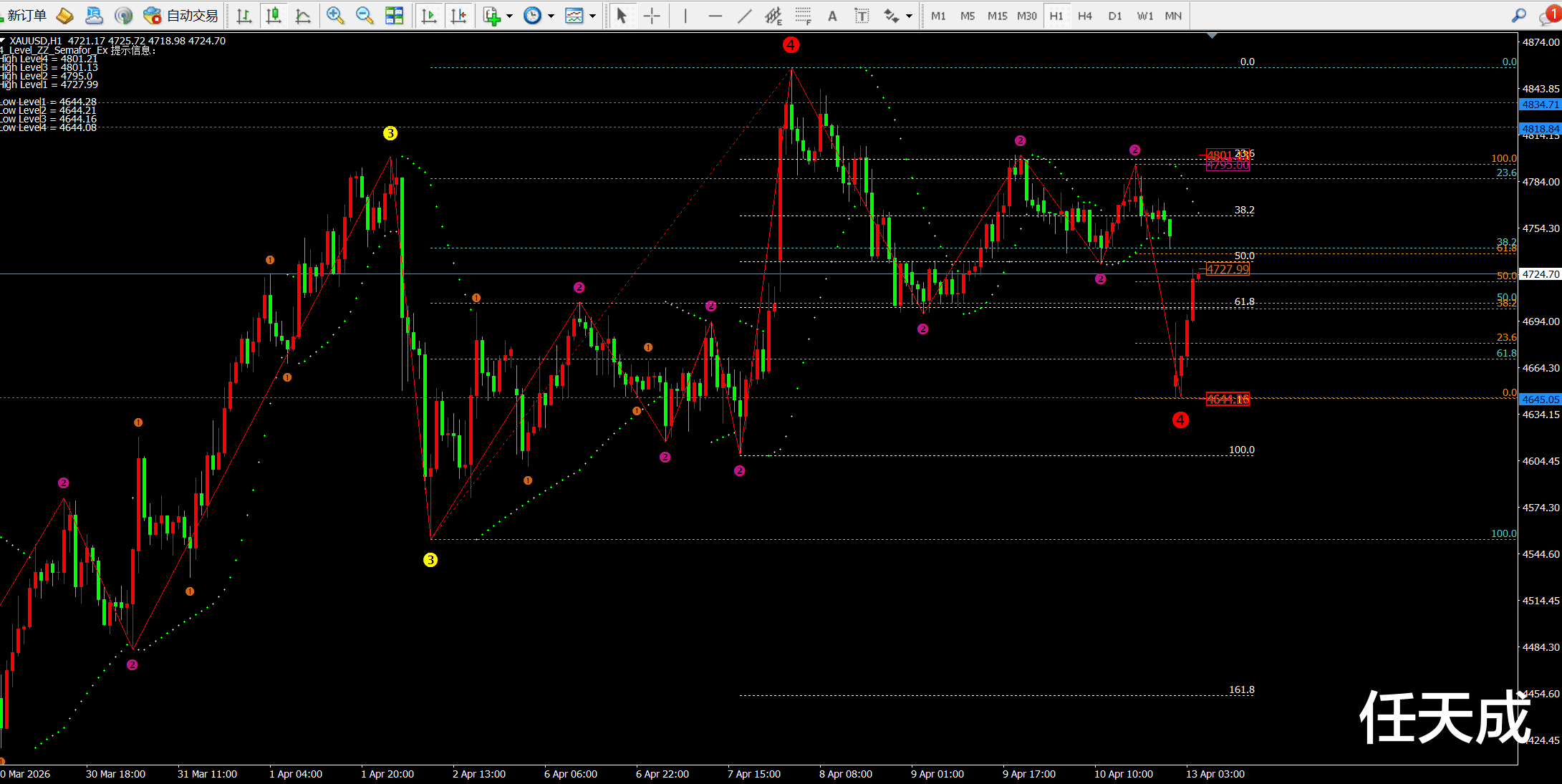Toggle the auto scroll chart button
This screenshot has width=1562, height=784.
point(429,15)
